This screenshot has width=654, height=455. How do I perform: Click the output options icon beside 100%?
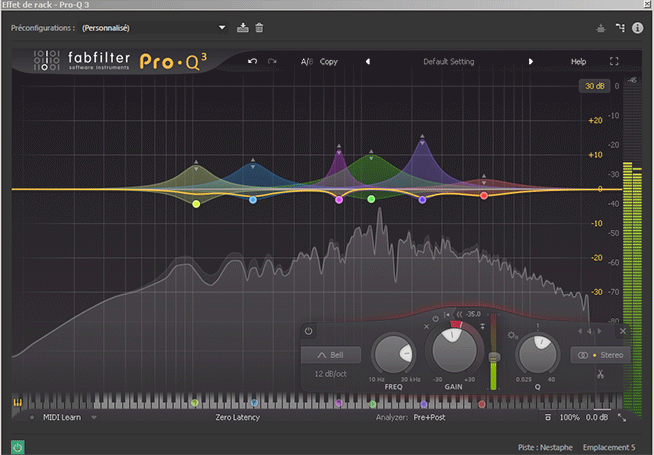pyautogui.click(x=548, y=417)
